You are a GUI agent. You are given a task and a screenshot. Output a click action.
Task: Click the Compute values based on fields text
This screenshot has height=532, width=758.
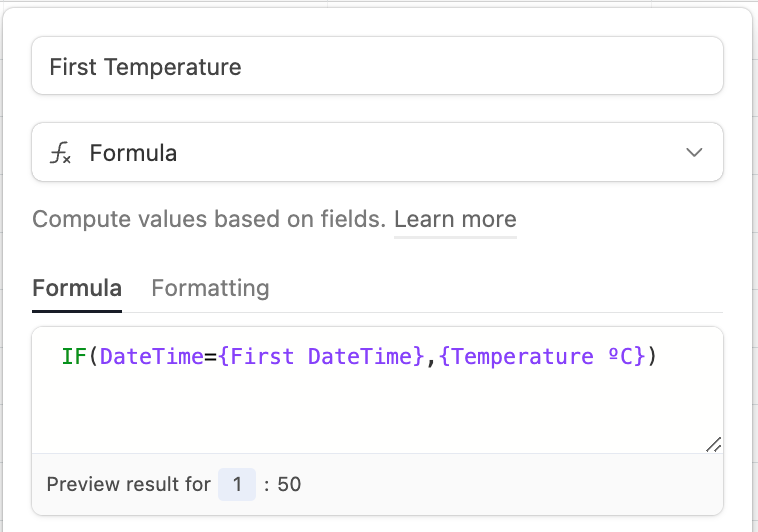[x=209, y=219]
